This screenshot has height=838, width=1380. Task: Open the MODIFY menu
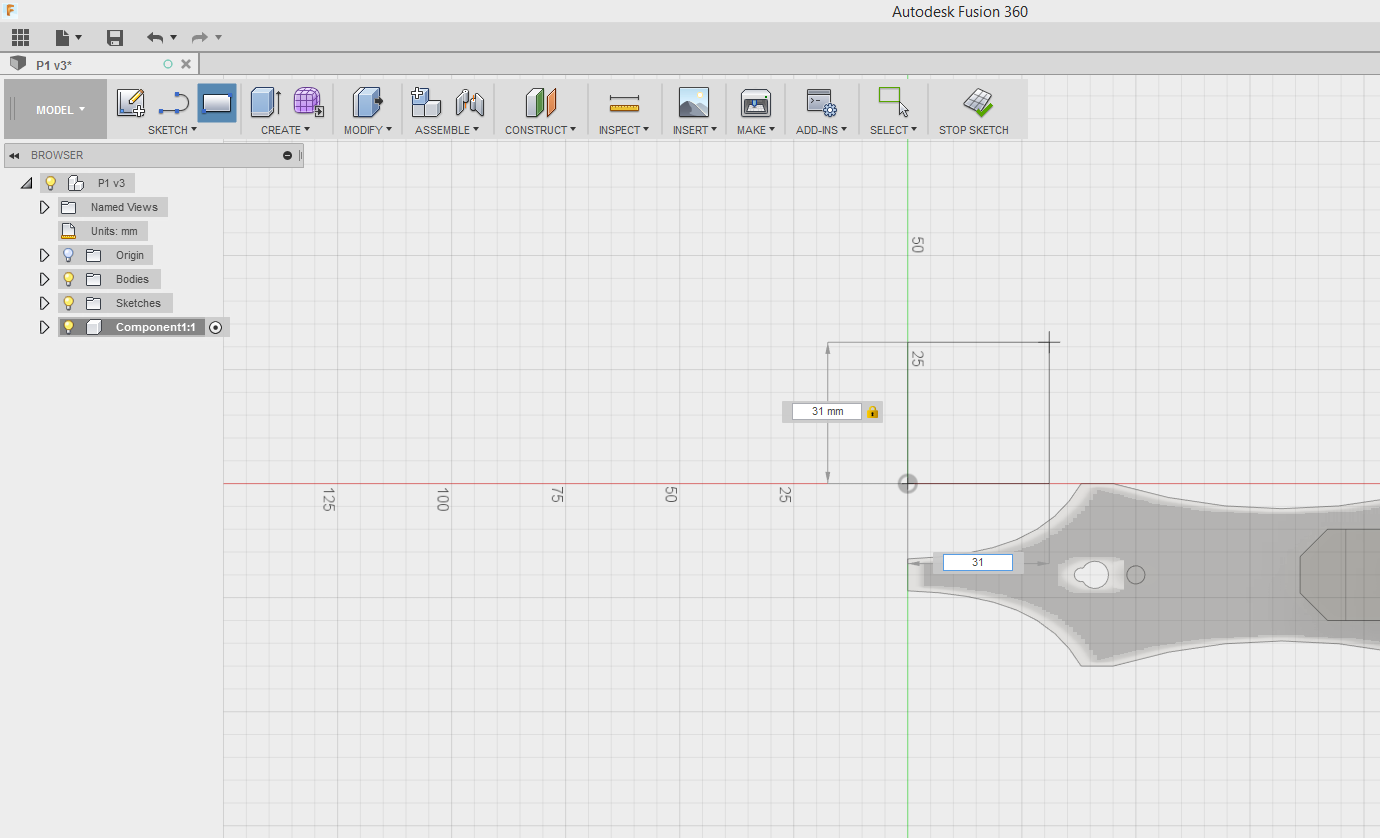[368, 130]
